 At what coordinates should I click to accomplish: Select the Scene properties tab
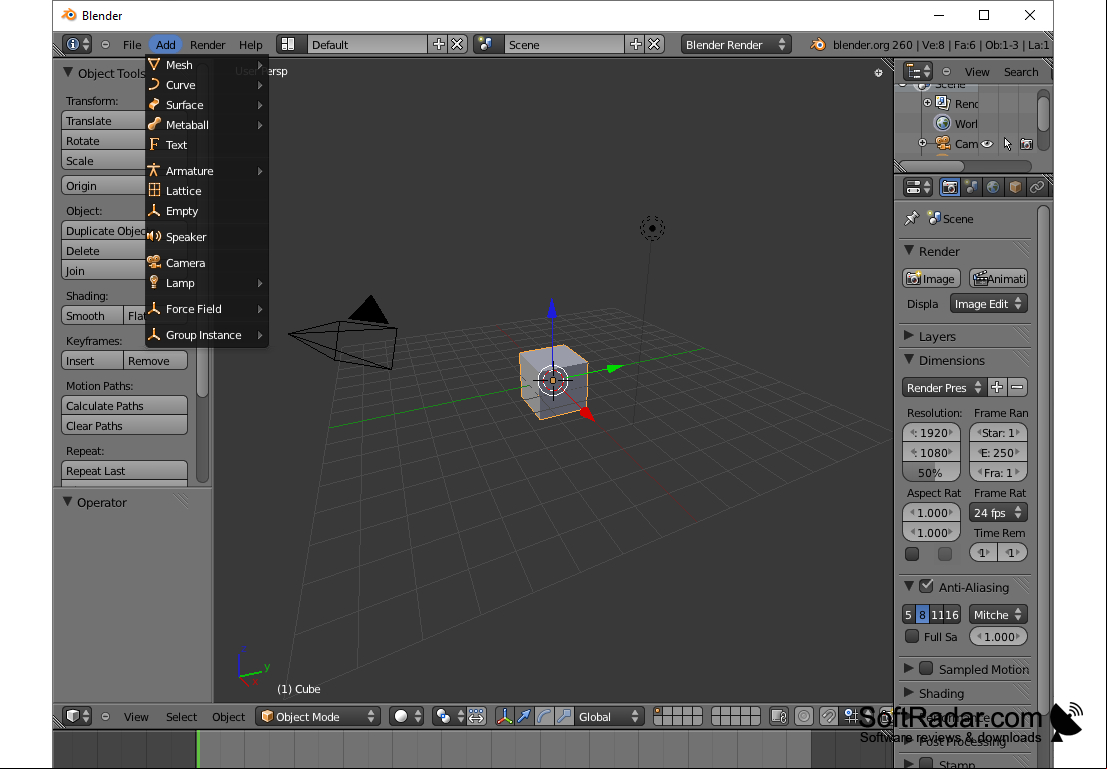click(971, 187)
